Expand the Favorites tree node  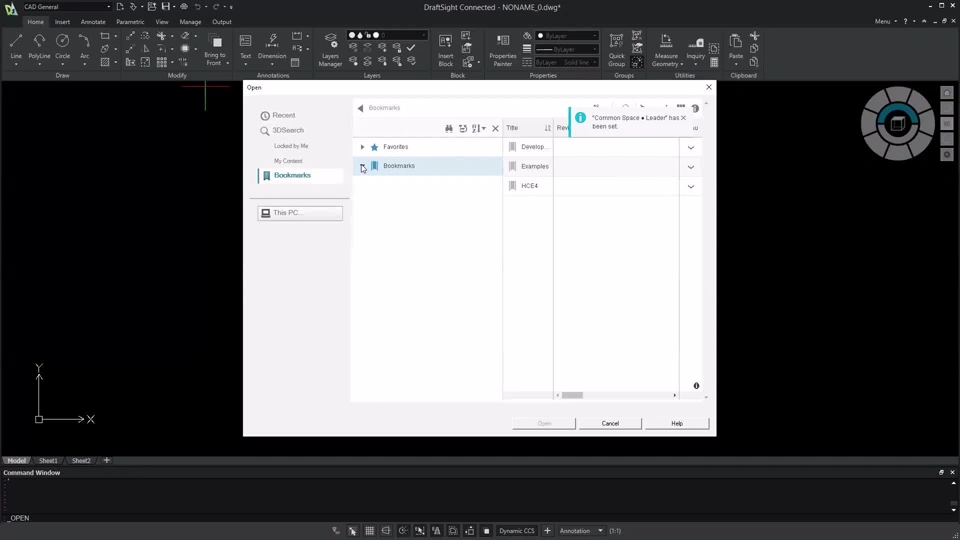[x=362, y=147]
